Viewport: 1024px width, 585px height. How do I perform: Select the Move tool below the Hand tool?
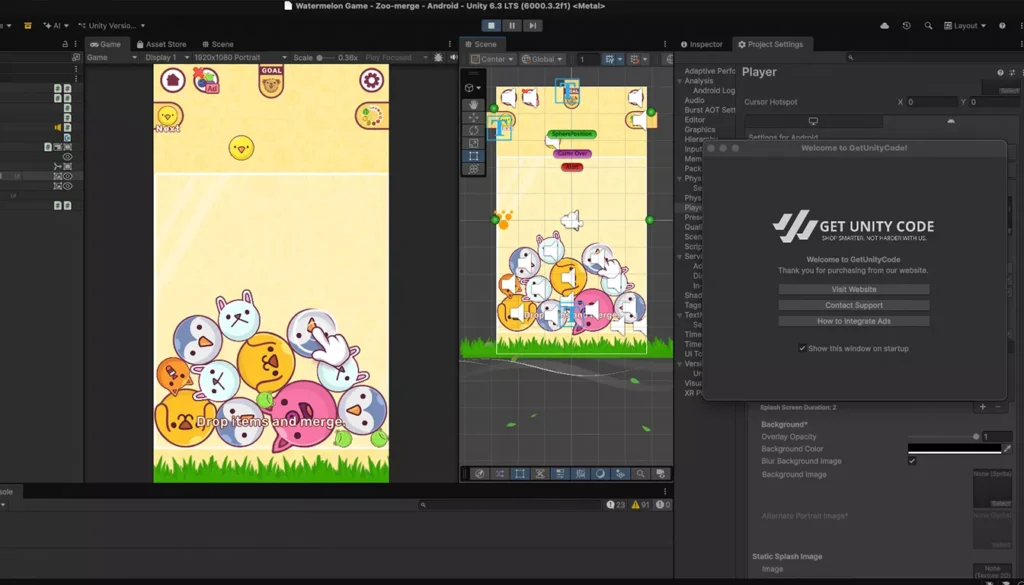(473, 119)
